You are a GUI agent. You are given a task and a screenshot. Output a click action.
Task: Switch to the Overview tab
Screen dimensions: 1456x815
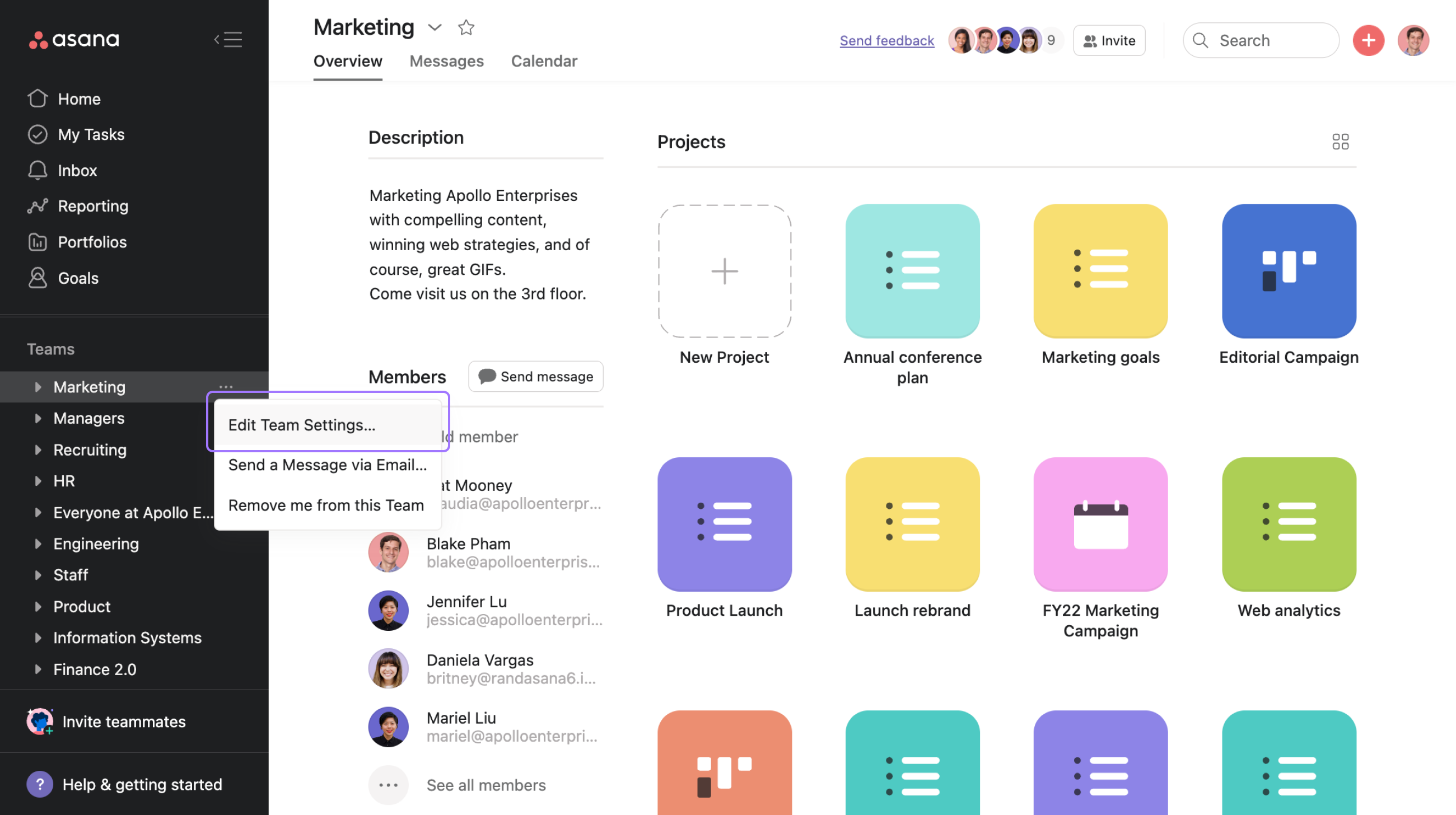pyautogui.click(x=348, y=61)
